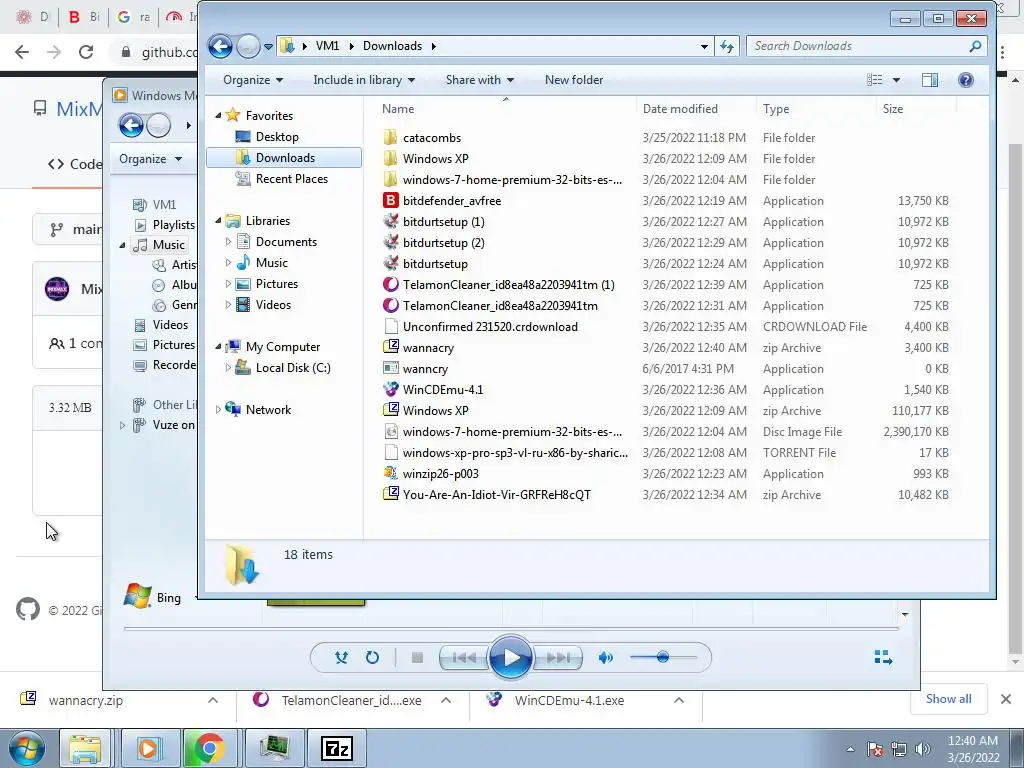Open Media Player Organize menu
The image size is (1024, 768).
150,159
